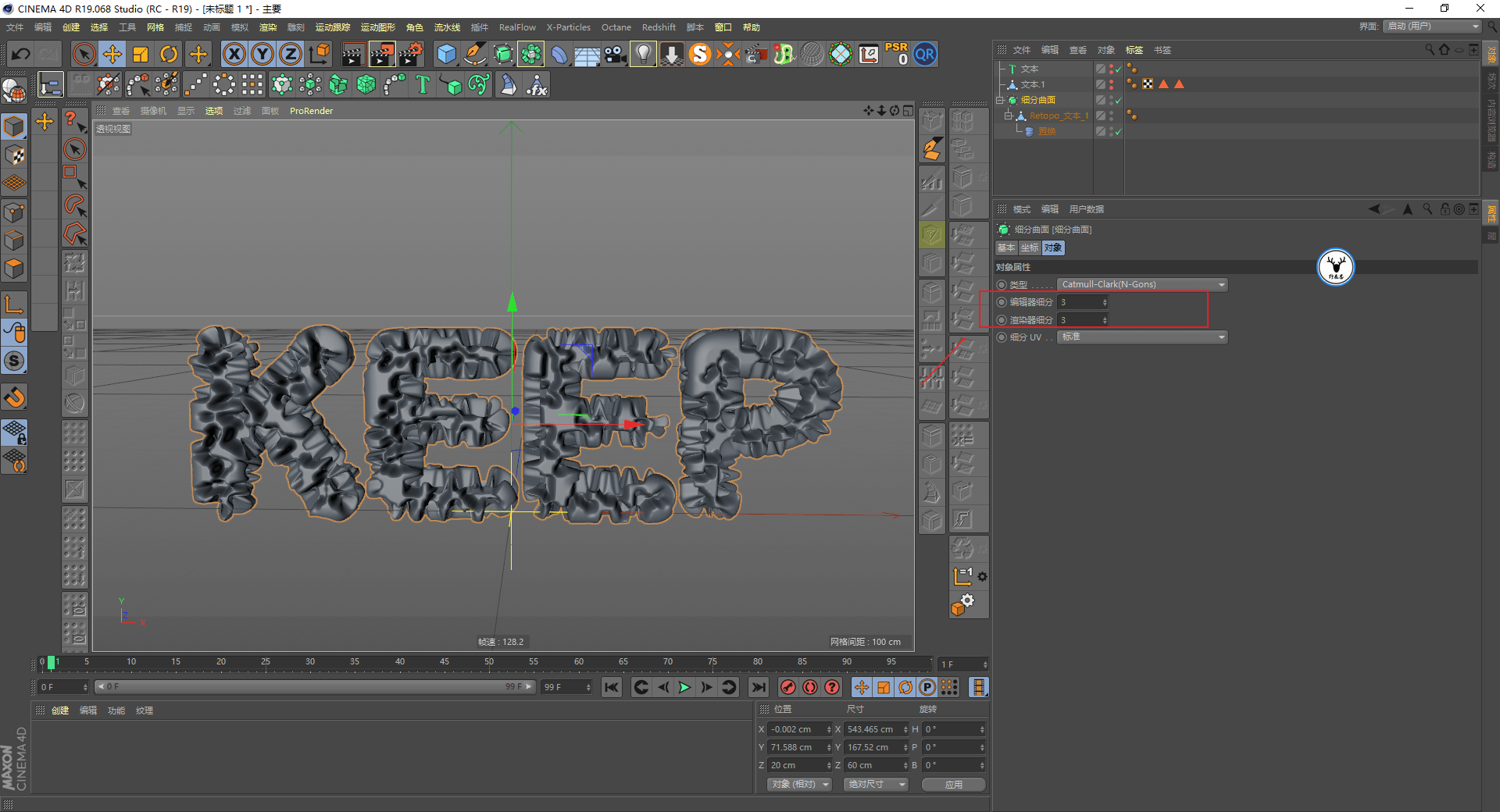1500x812 pixels.
Task: Toggle visibility dots for 文本.1 object
Action: coord(1112,84)
